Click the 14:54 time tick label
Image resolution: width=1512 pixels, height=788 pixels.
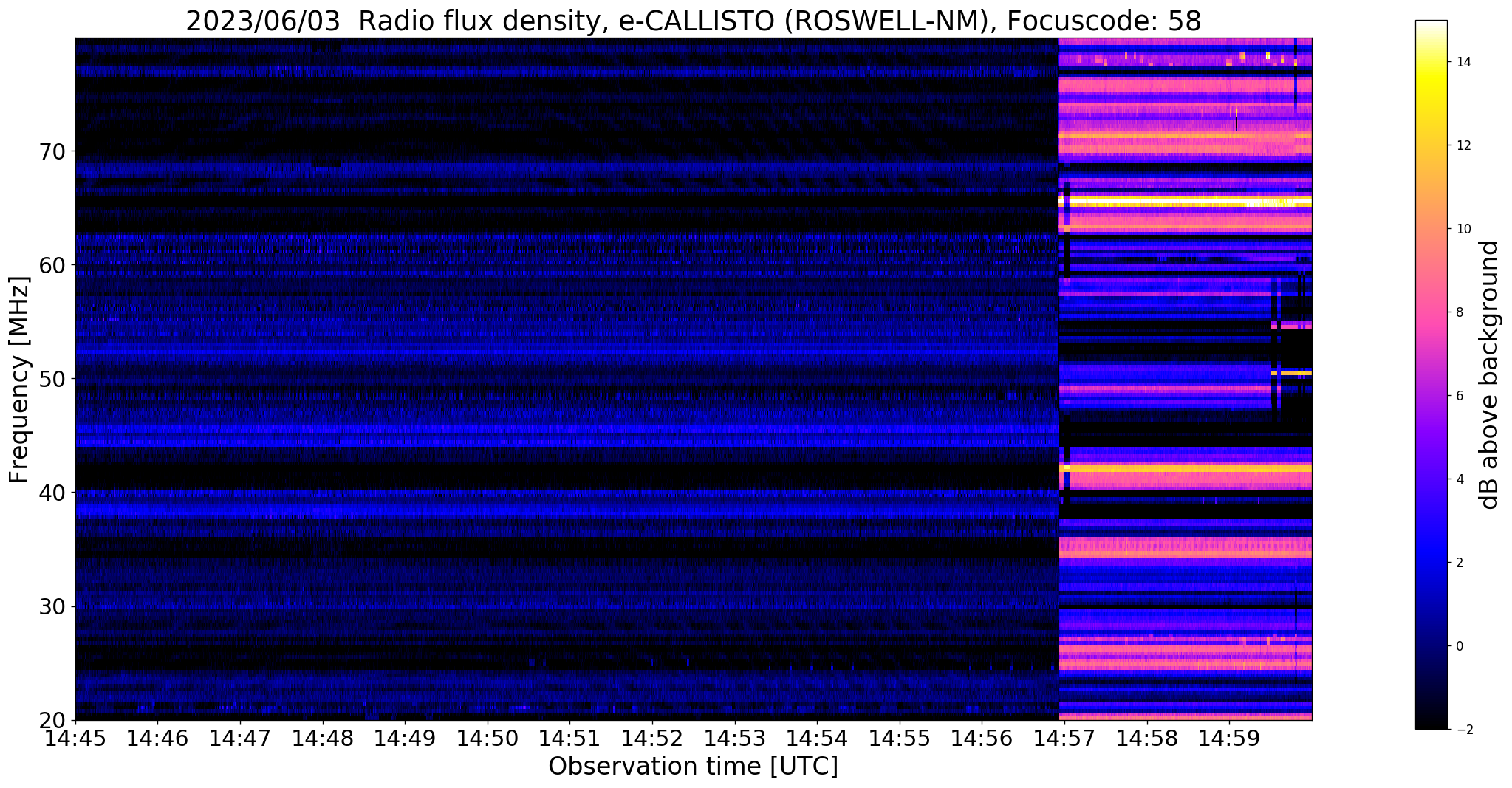click(x=817, y=738)
